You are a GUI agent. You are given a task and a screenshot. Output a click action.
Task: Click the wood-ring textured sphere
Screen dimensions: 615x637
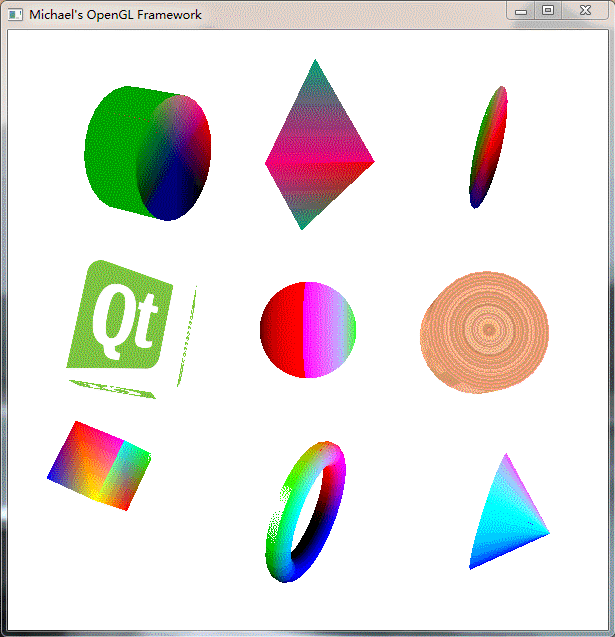pos(484,332)
